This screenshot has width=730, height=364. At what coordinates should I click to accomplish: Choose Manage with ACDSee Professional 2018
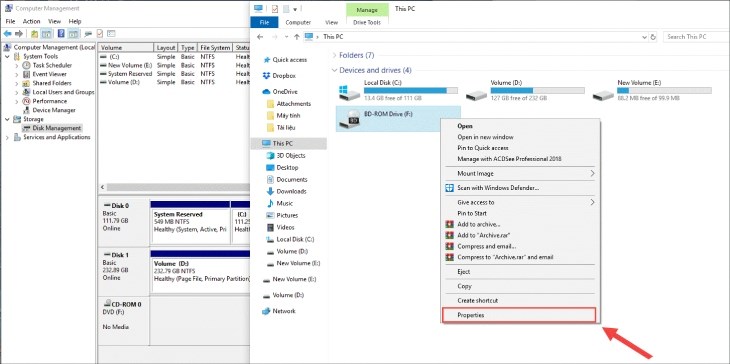[520, 159]
